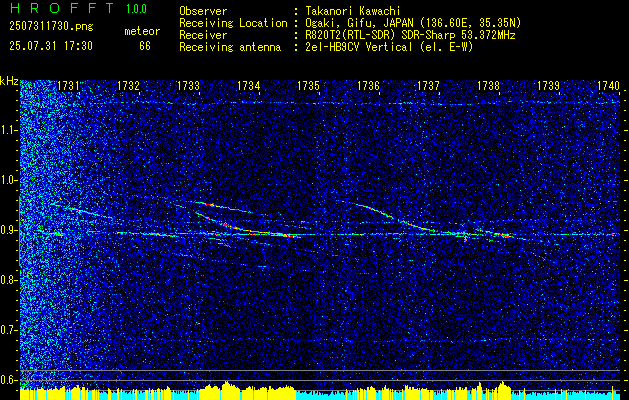This screenshot has width=629, height=400.
Task: Click the HROFFT title text
Action: tap(61, 8)
